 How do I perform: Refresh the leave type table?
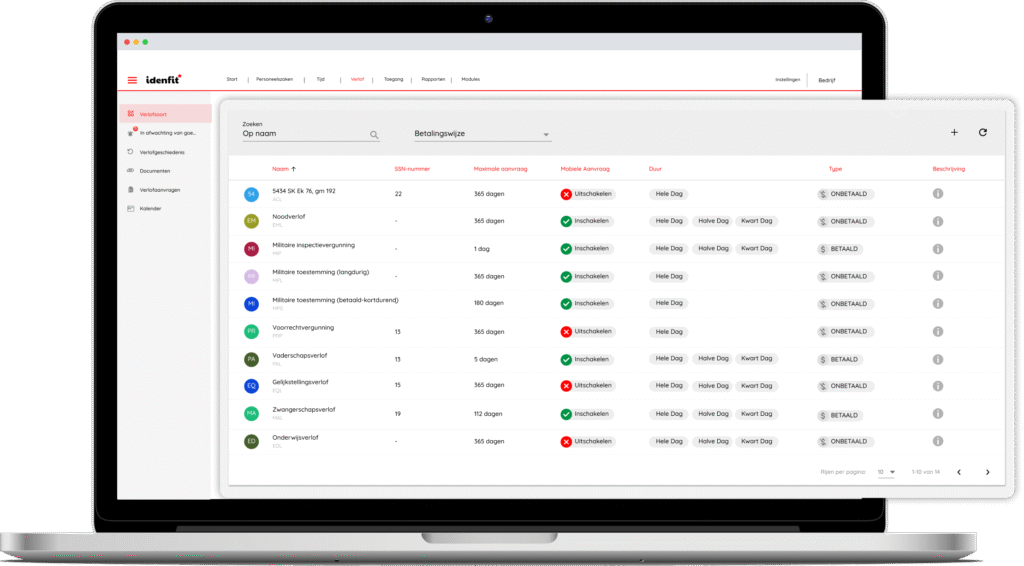coord(983,132)
